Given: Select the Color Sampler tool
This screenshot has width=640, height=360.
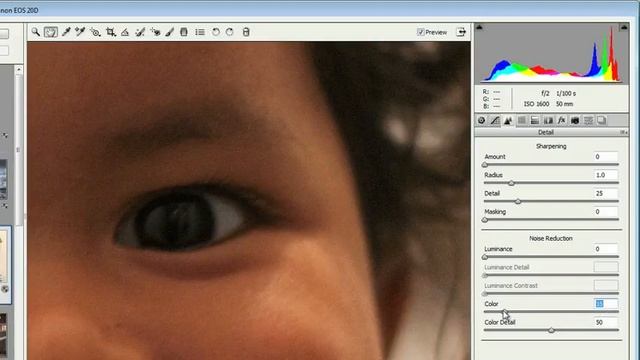Looking at the screenshot, I should click(x=80, y=32).
